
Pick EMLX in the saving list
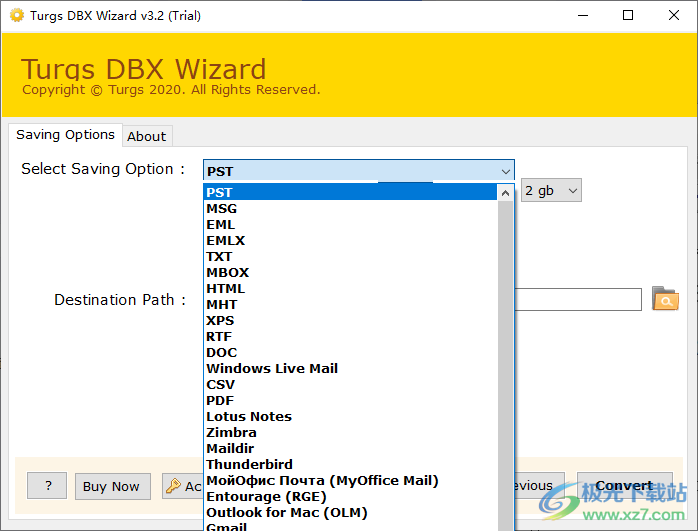click(350, 240)
